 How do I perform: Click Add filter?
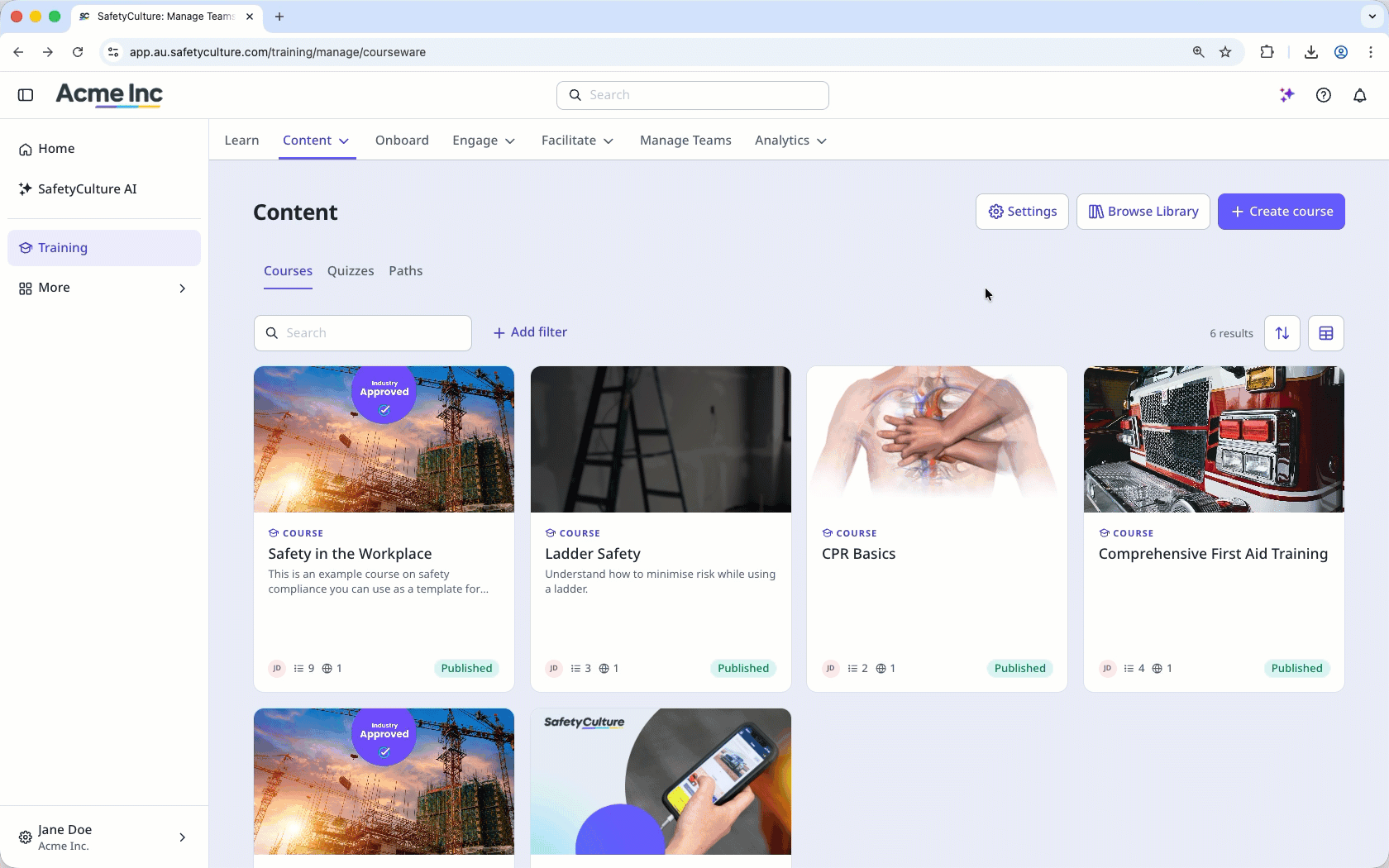coord(530,332)
